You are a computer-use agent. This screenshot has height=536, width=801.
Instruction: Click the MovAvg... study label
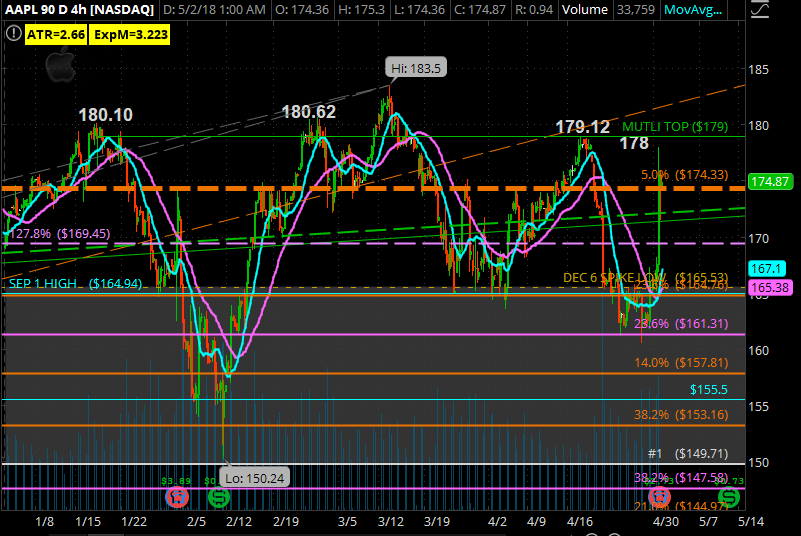click(693, 10)
